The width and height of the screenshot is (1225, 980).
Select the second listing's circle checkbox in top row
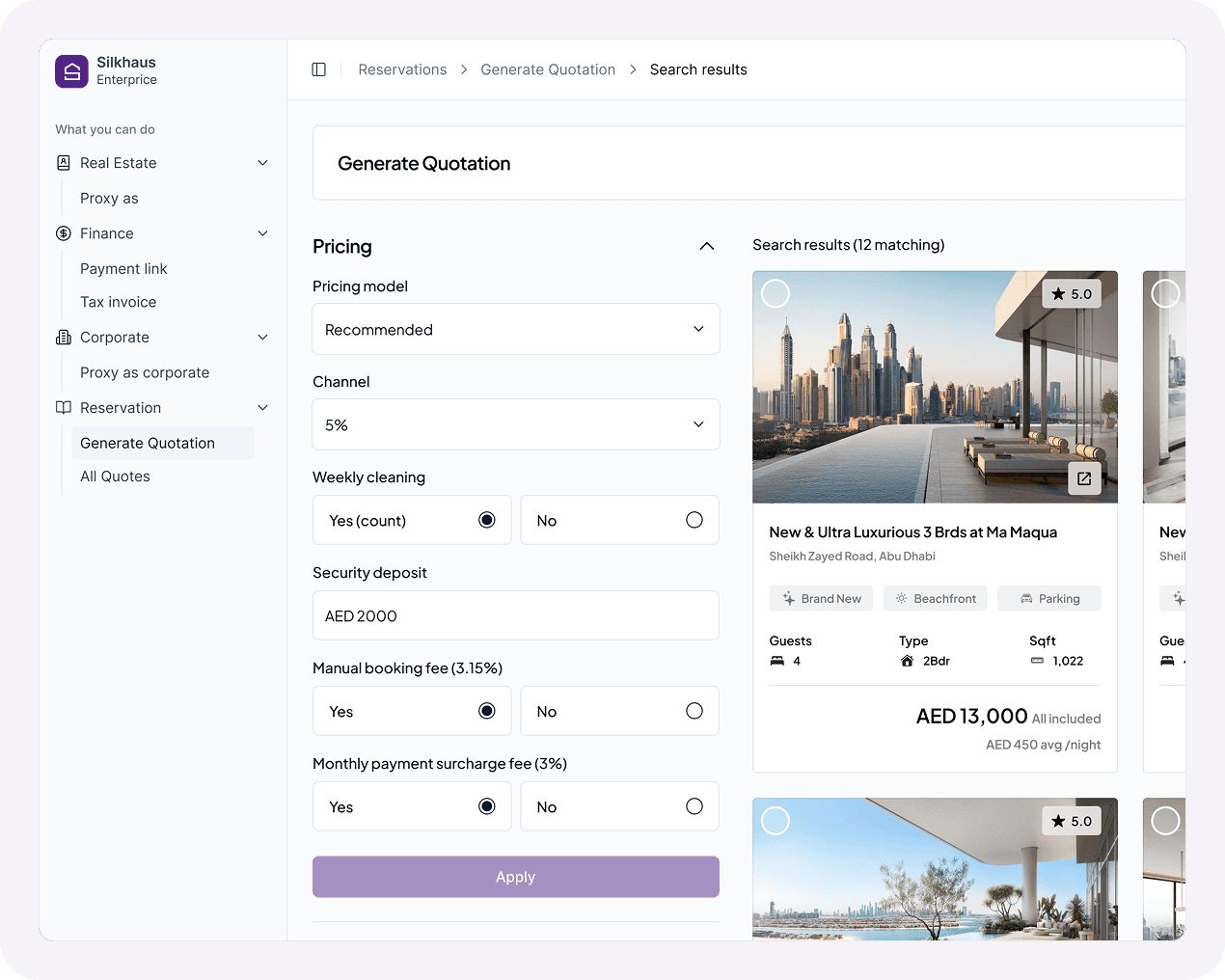(1166, 293)
